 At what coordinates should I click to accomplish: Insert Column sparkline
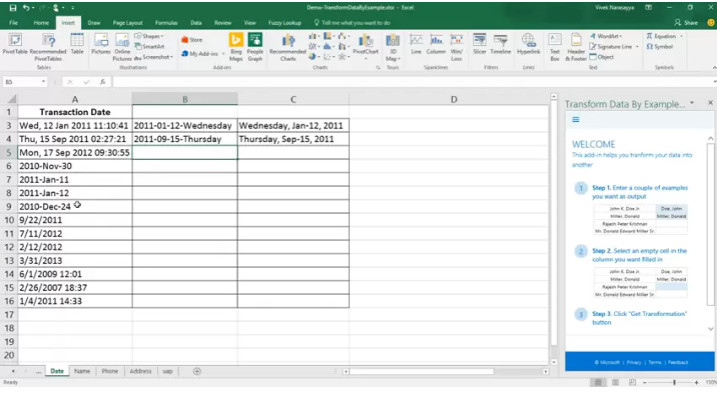point(436,44)
